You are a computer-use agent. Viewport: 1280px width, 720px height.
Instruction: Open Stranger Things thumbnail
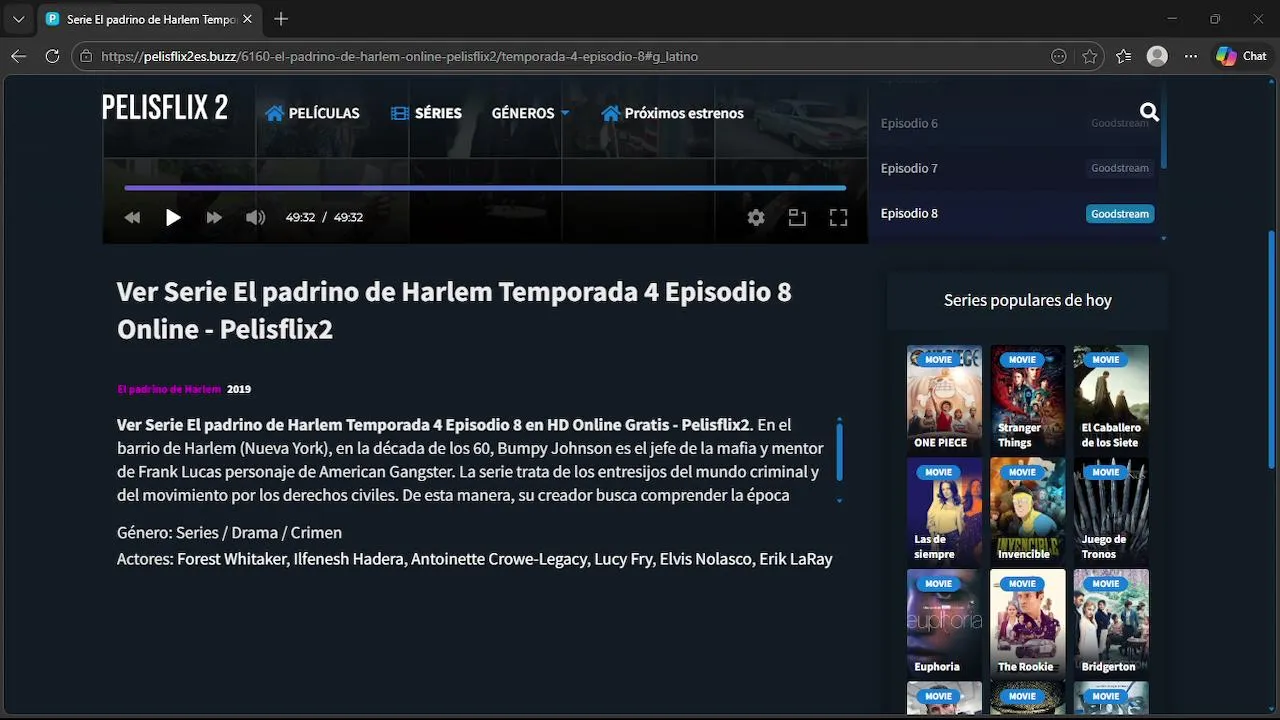[x=1028, y=399]
